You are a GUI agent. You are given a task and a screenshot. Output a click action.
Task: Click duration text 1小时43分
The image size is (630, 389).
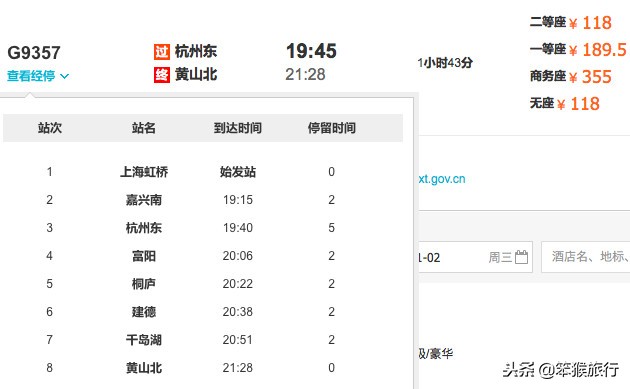pyautogui.click(x=445, y=63)
